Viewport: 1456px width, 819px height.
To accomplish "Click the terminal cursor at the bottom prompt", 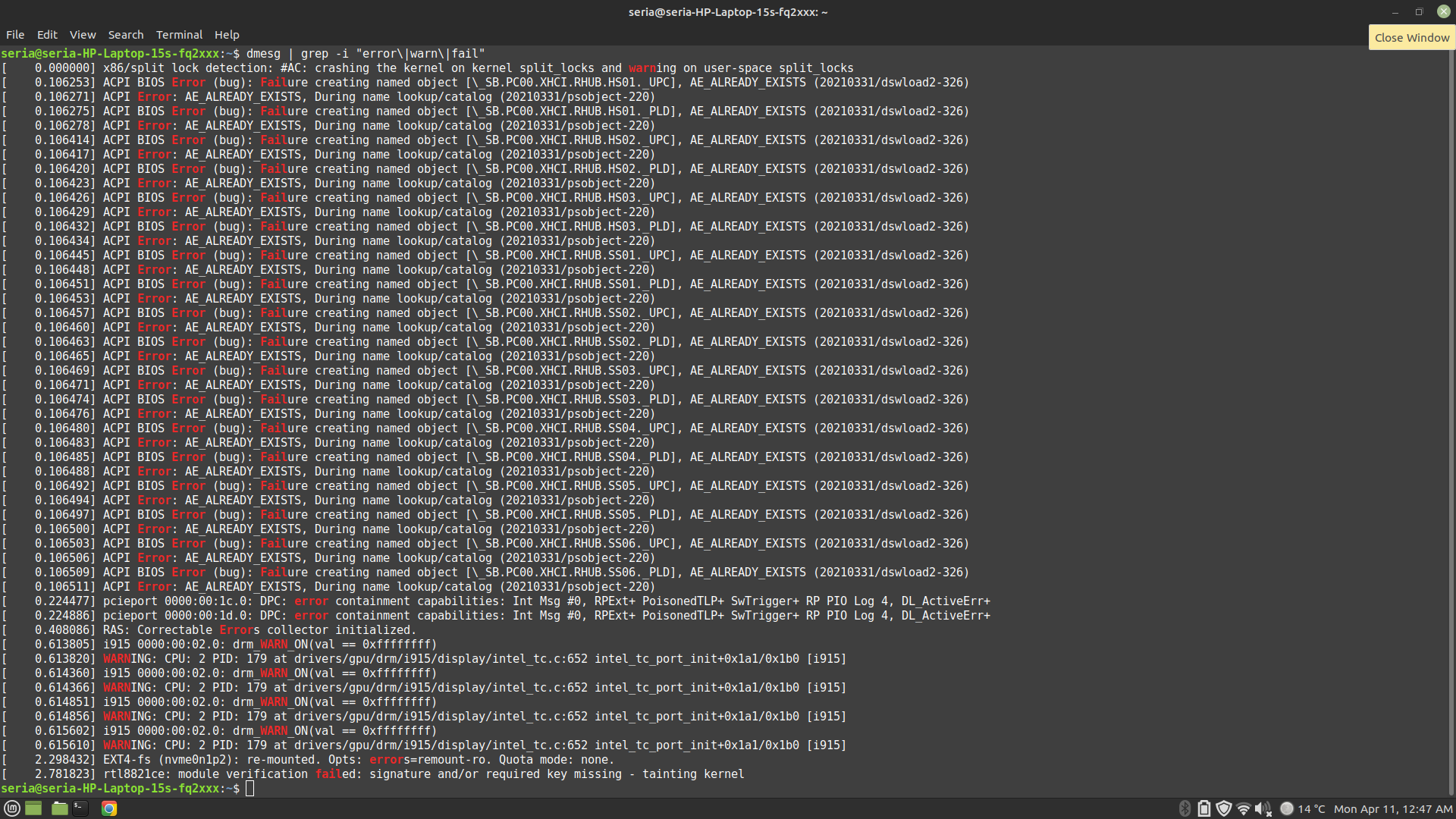I will (250, 789).
